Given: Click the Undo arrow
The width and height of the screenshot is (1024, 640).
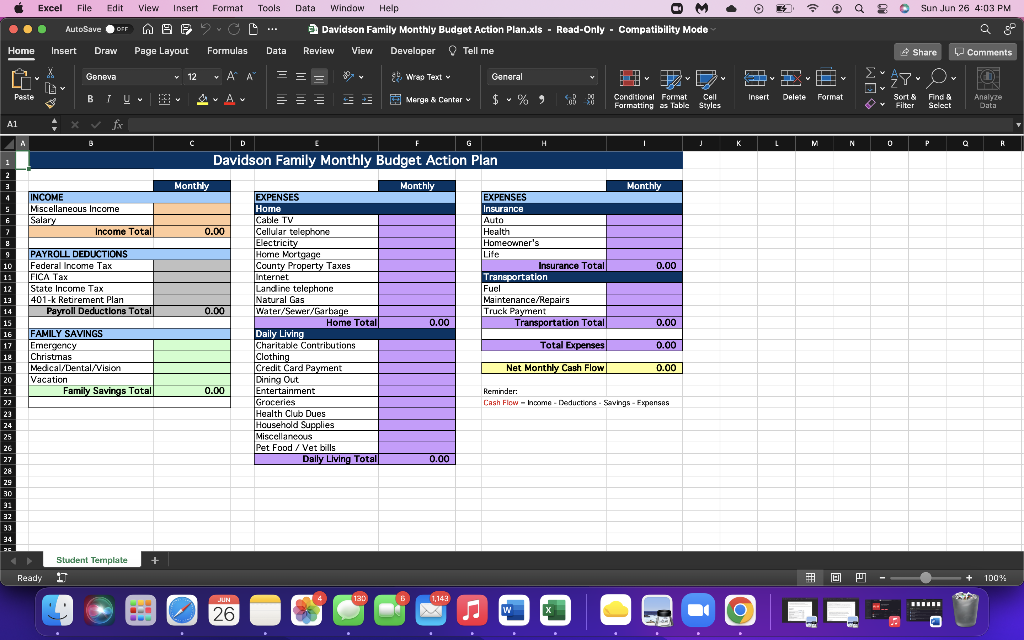Looking at the screenshot, I should click(x=206, y=29).
